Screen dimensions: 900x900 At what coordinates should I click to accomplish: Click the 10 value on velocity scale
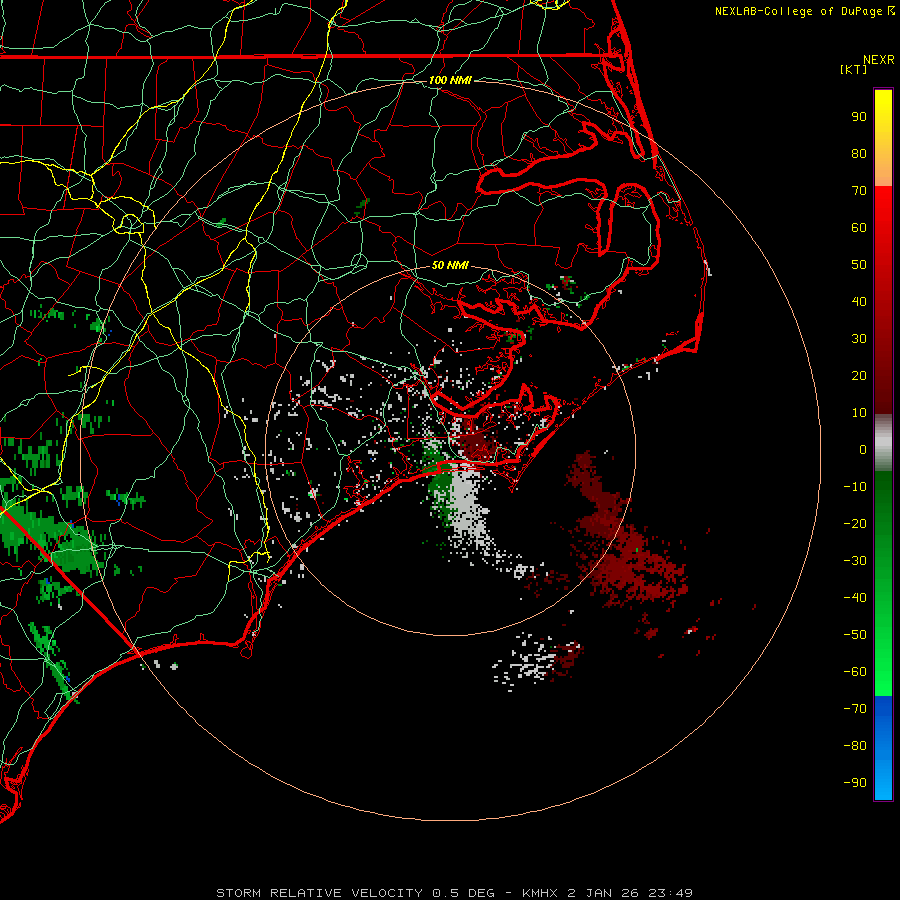pyautogui.click(x=859, y=413)
